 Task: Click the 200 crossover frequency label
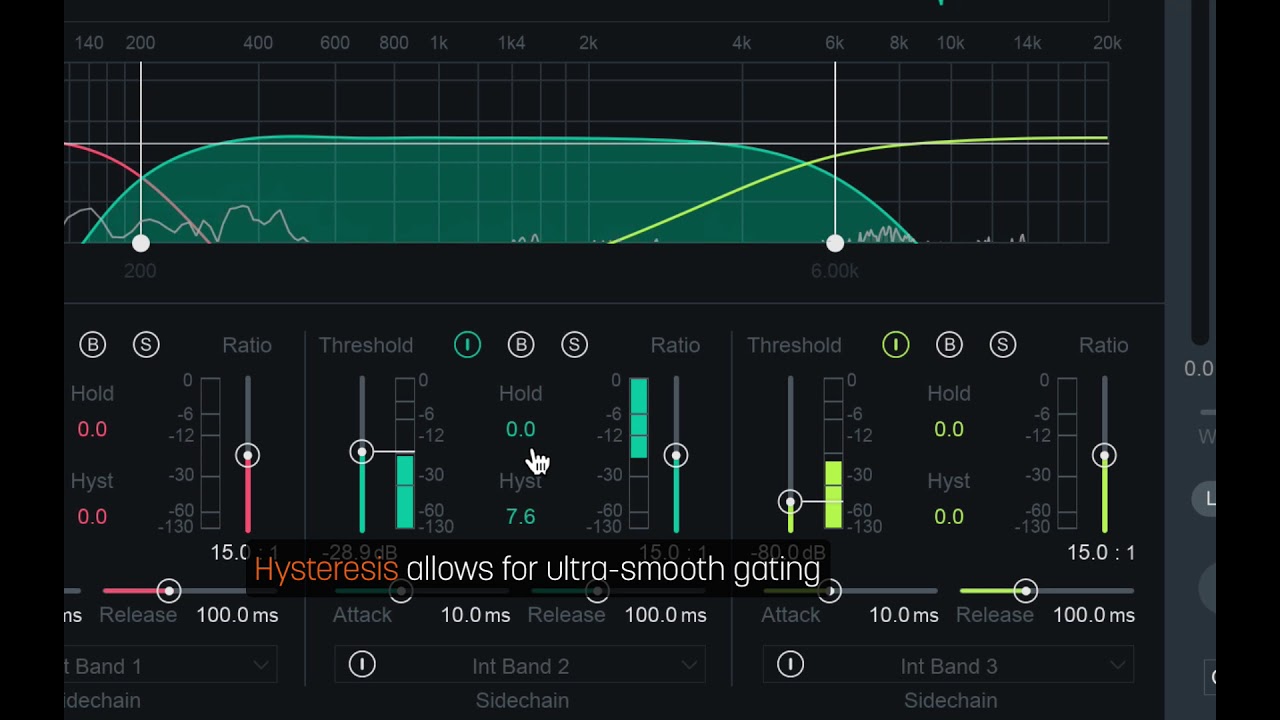[x=140, y=271]
